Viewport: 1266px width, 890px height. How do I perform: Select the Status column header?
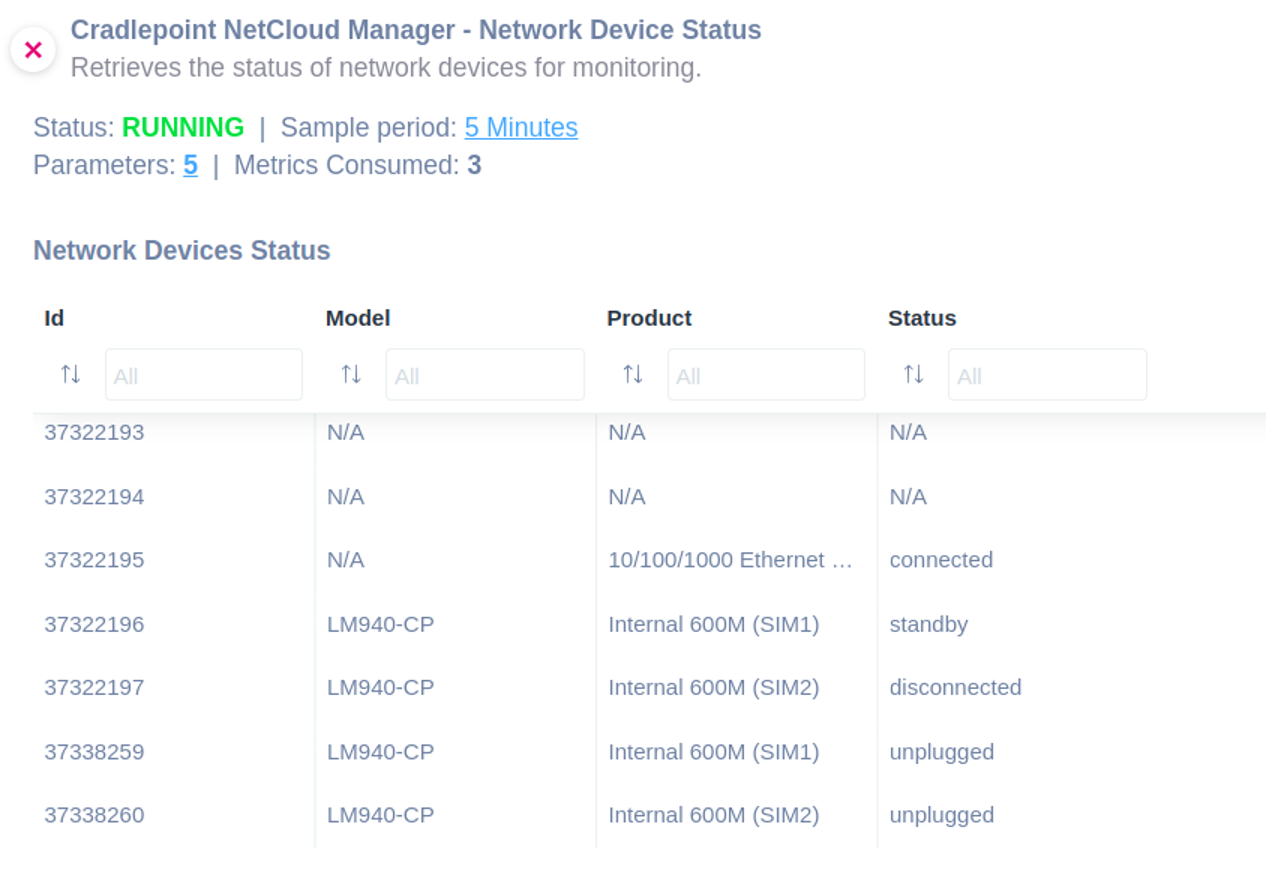pyautogui.click(x=922, y=318)
